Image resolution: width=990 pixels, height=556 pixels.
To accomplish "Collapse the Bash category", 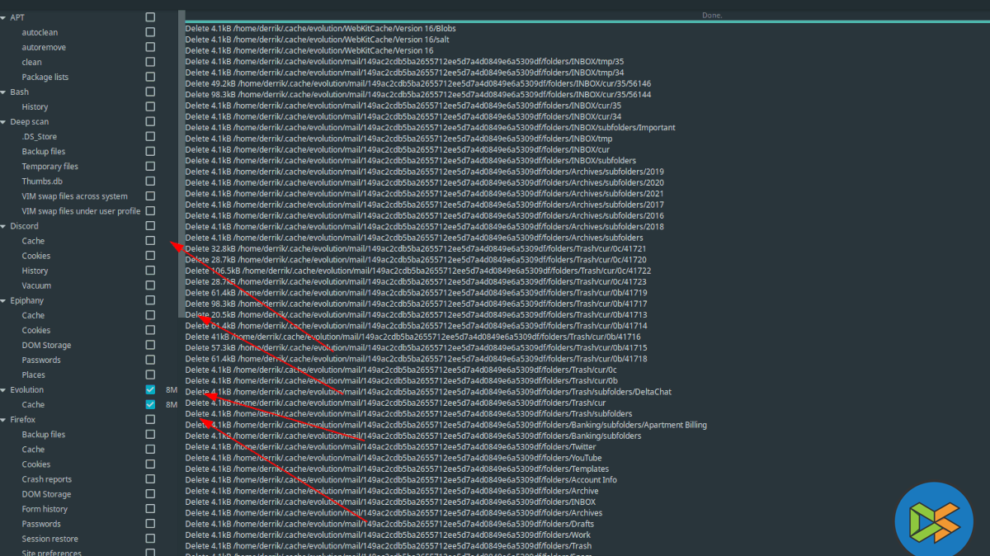I will click(3, 92).
